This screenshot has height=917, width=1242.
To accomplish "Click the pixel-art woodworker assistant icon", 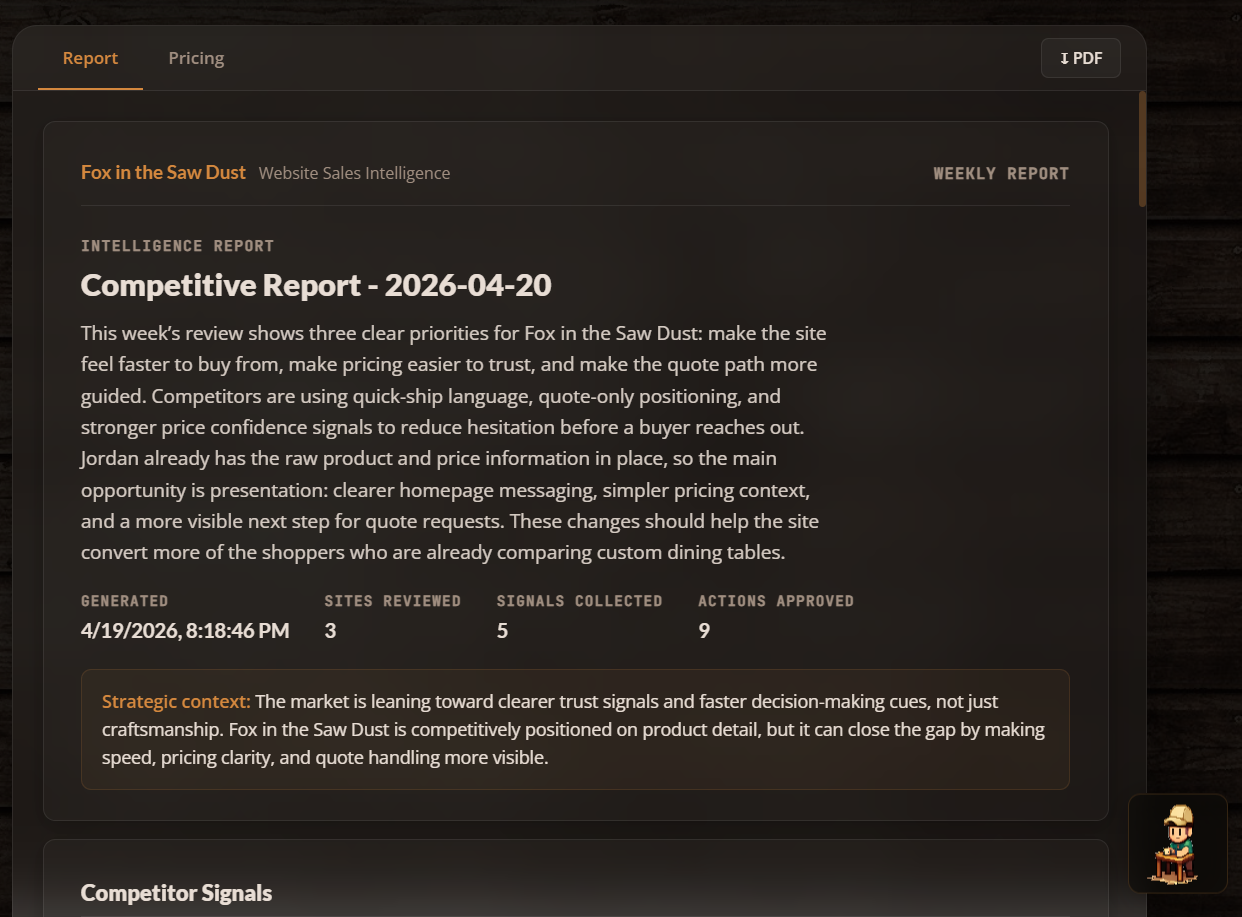I will pyautogui.click(x=1177, y=842).
